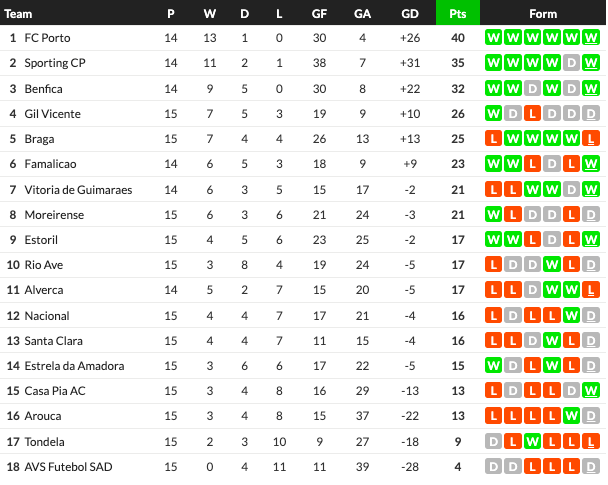Click the GA column header
The image size is (608, 485).
coord(362,13)
